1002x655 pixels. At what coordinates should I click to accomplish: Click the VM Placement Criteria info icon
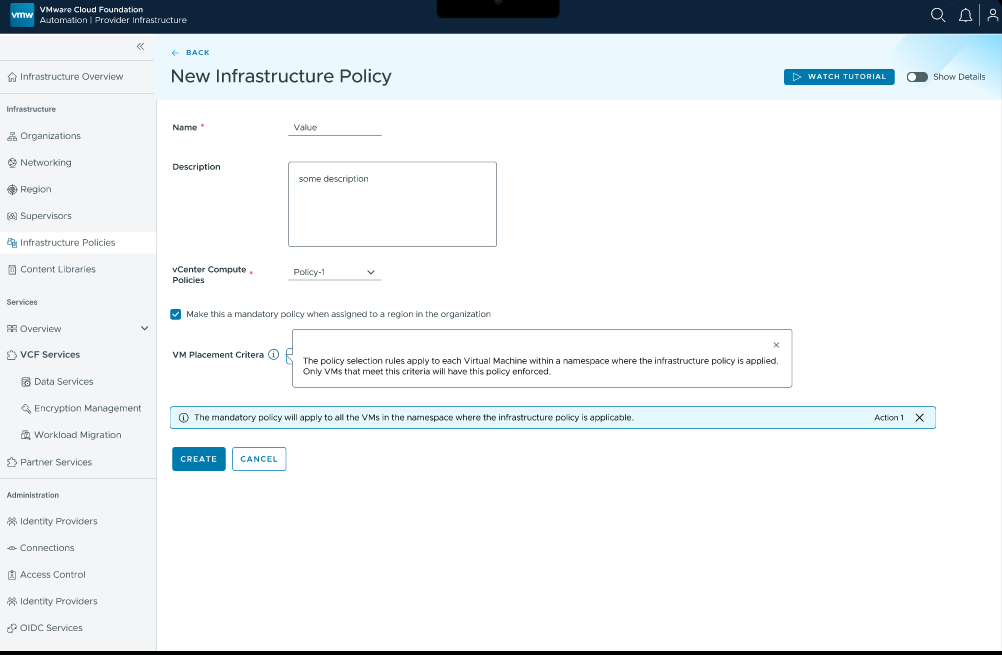click(274, 355)
